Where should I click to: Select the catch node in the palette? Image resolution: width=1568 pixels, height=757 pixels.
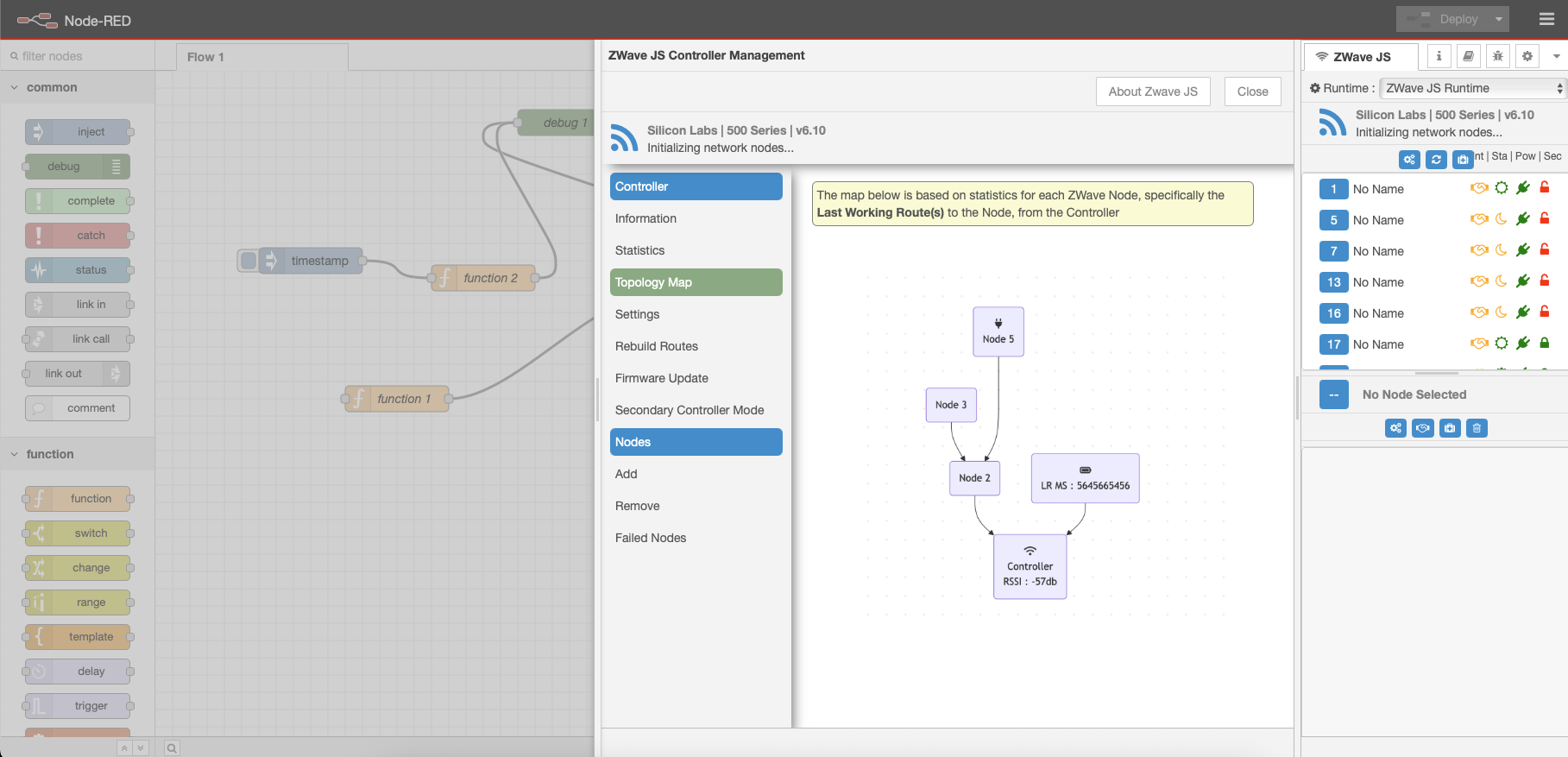[78, 236]
